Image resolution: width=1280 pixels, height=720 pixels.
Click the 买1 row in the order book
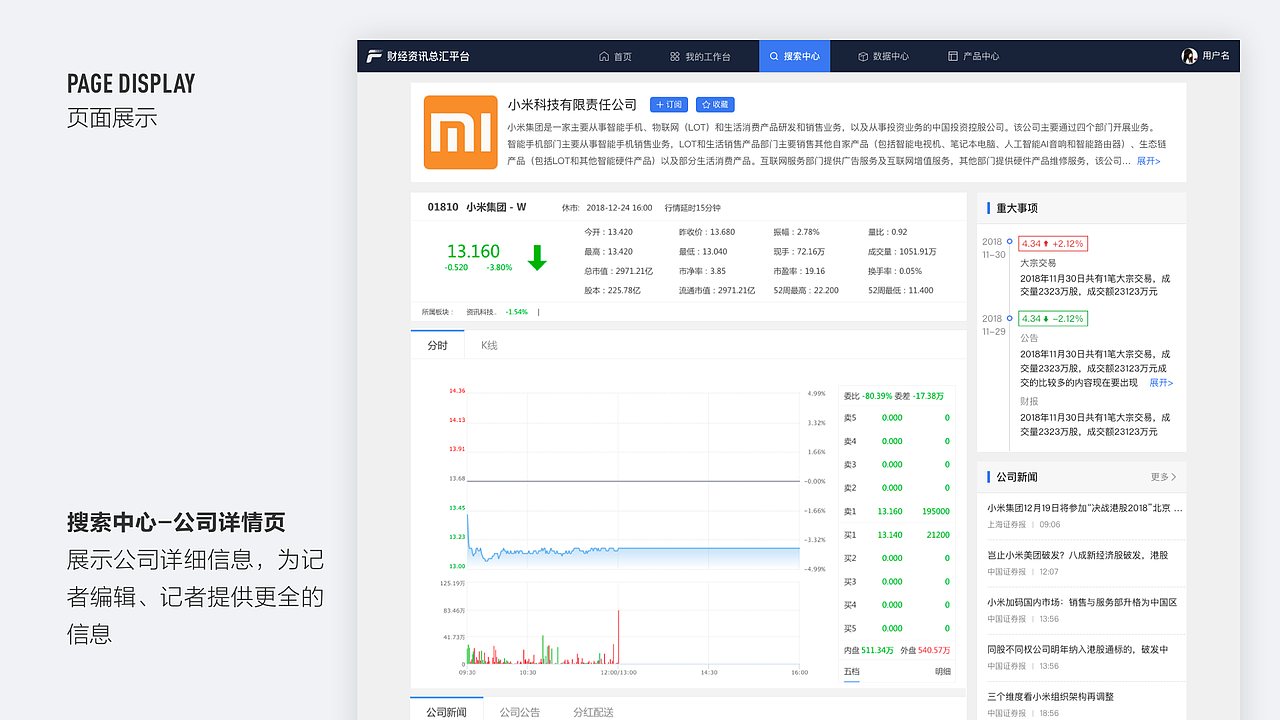coord(896,535)
